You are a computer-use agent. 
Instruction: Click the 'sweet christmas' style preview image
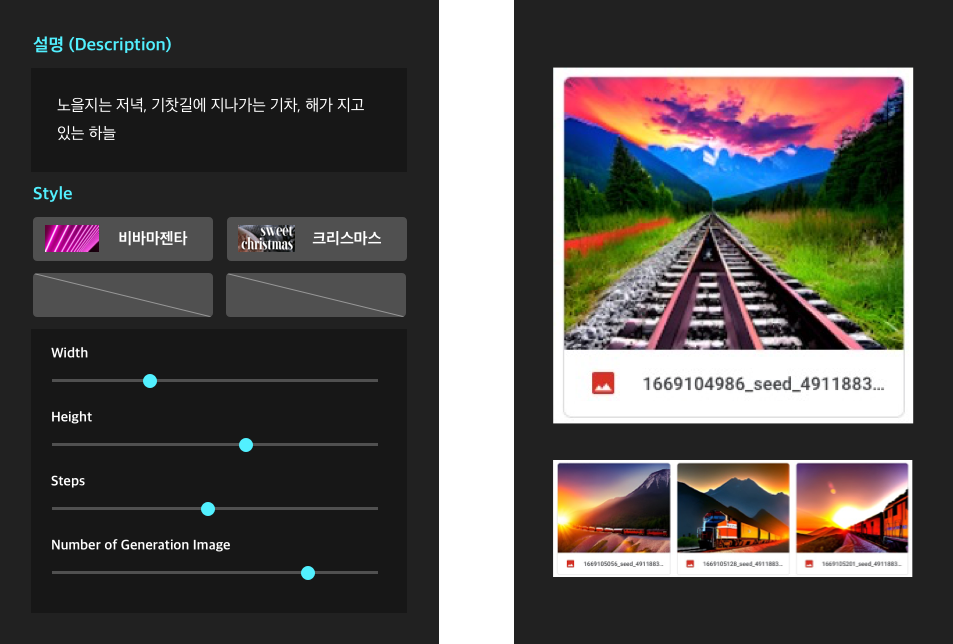pos(266,239)
